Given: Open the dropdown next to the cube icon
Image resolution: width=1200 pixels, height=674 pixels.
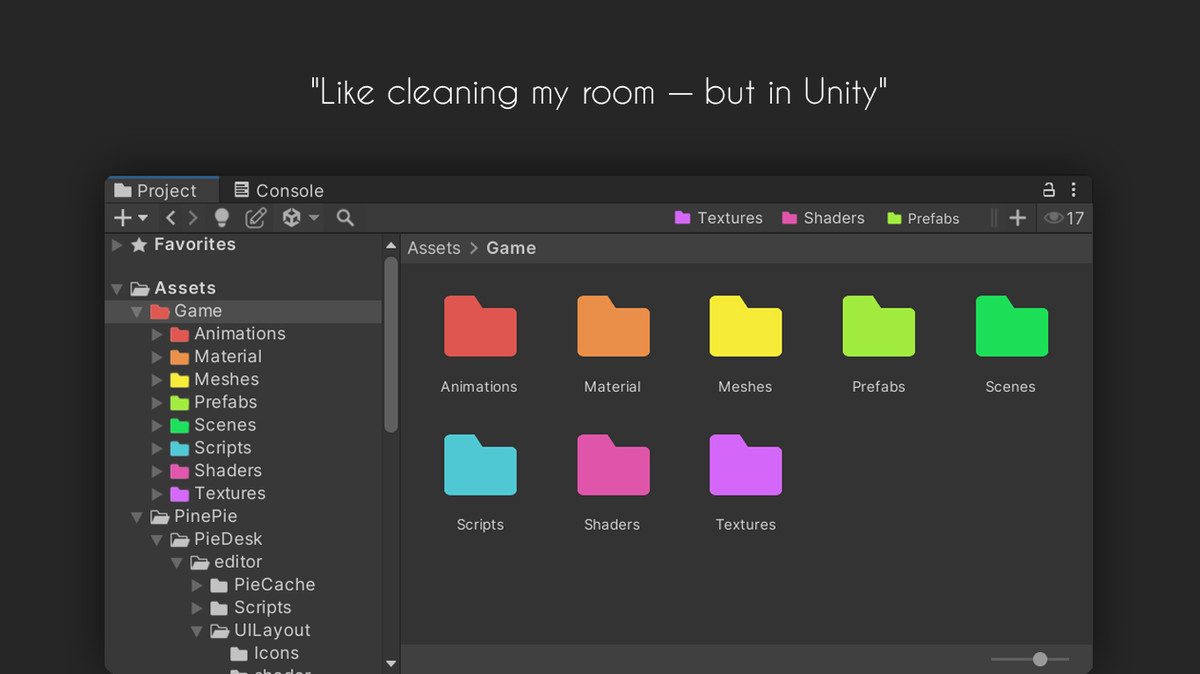Looking at the screenshot, I should tap(314, 218).
